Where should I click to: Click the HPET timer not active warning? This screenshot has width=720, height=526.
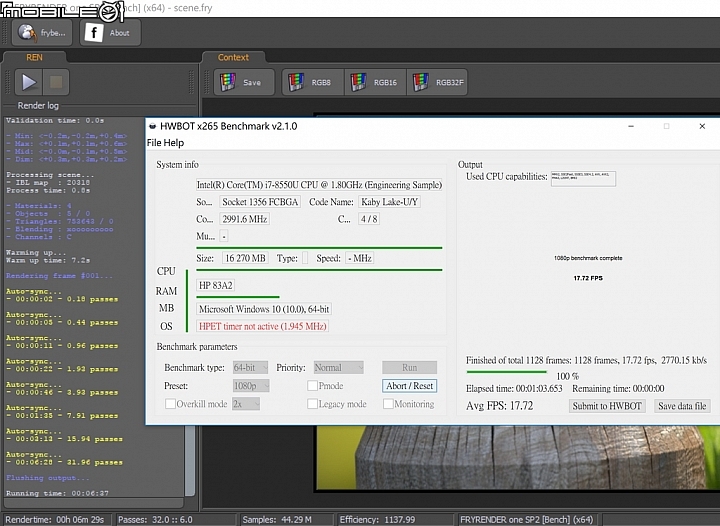click(263, 326)
